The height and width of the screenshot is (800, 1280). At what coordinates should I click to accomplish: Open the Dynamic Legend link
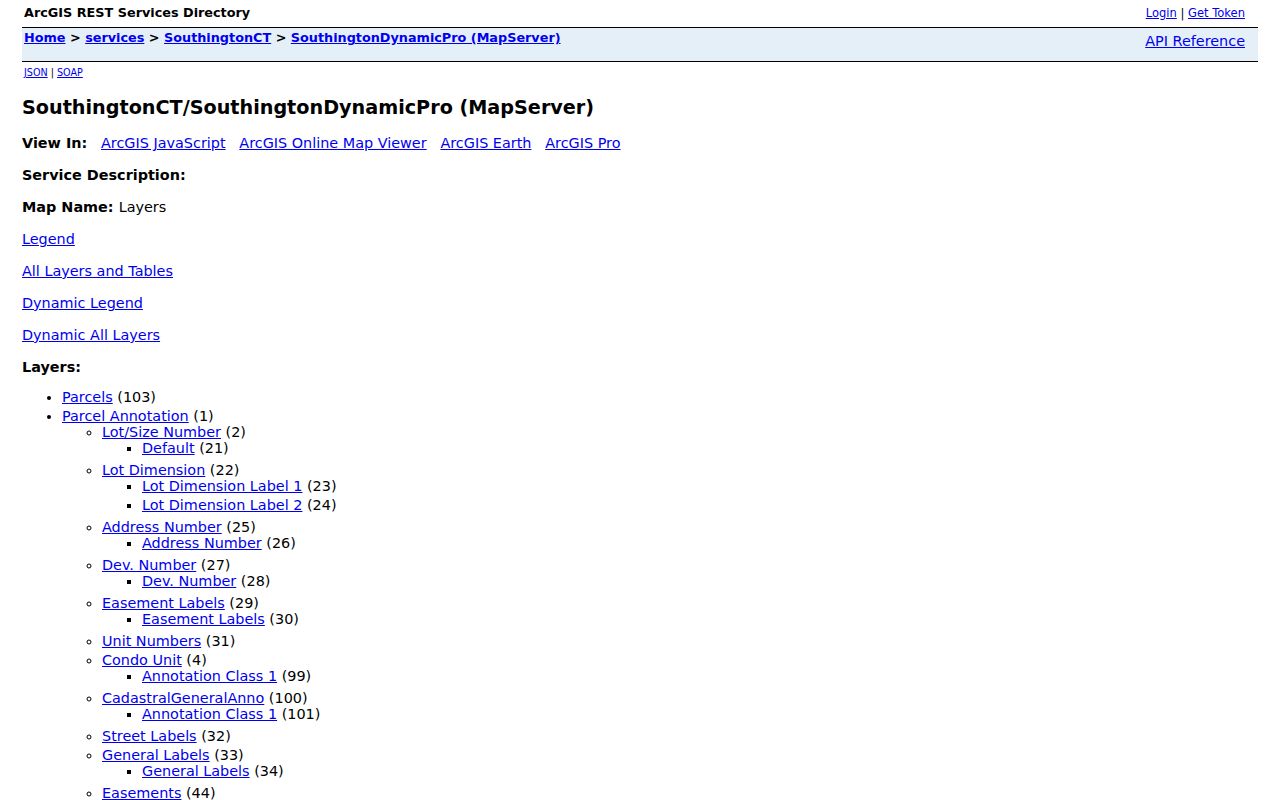click(x=82, y=303)
